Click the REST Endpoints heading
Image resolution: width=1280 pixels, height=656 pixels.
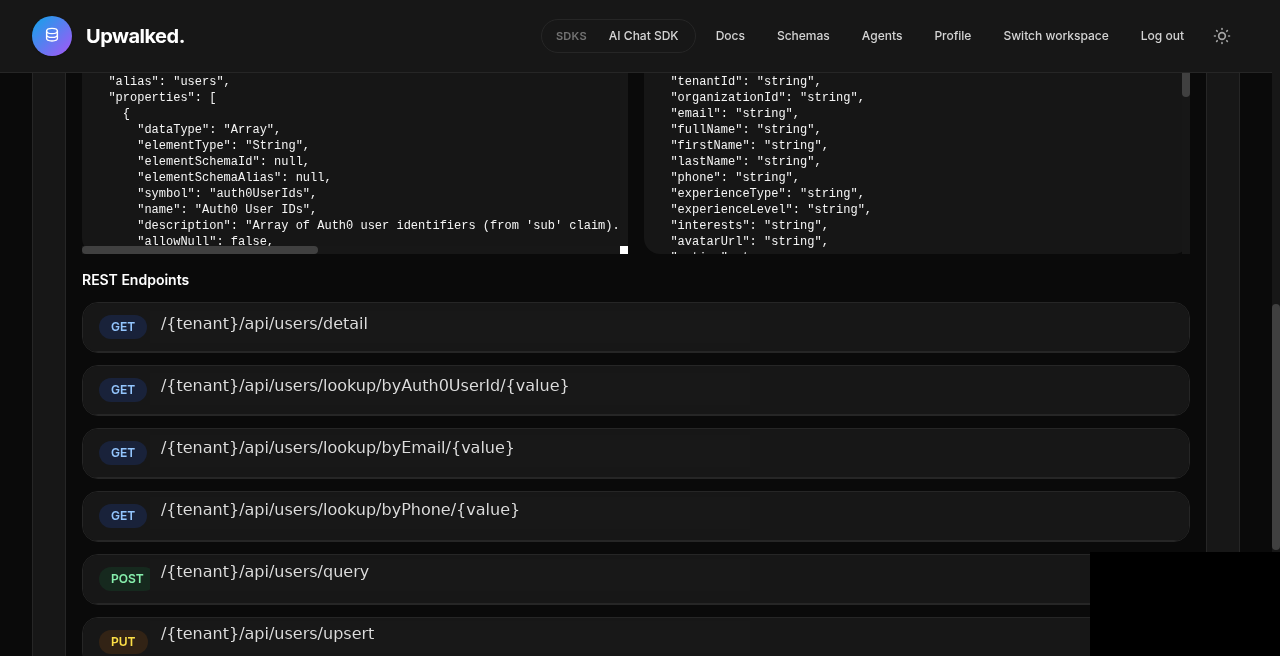pyautogui.click(x=135, y=280)
